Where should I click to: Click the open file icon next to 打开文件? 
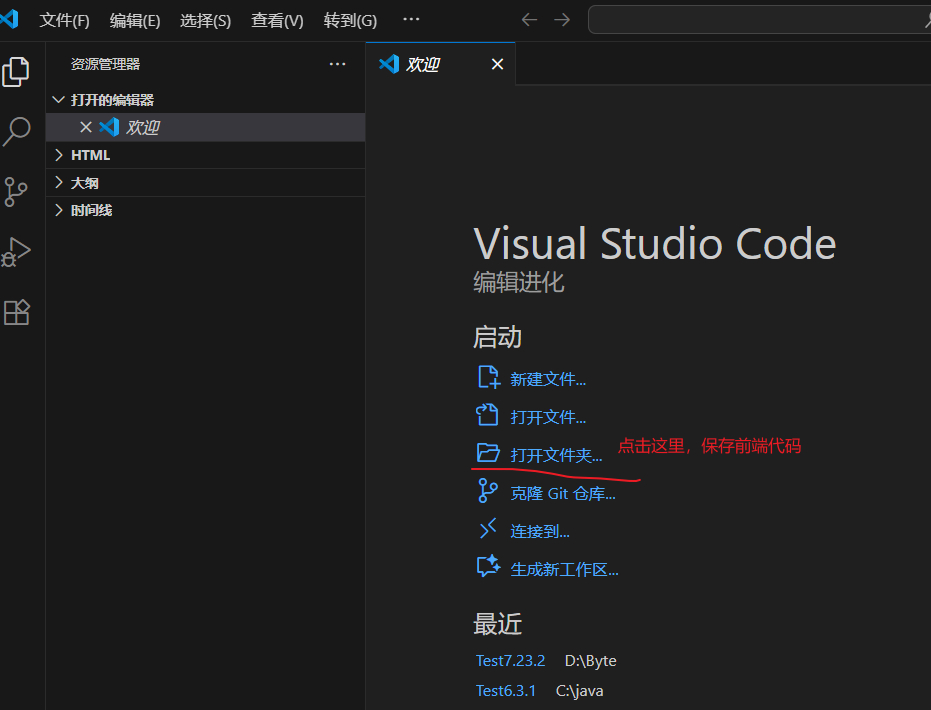487,415
